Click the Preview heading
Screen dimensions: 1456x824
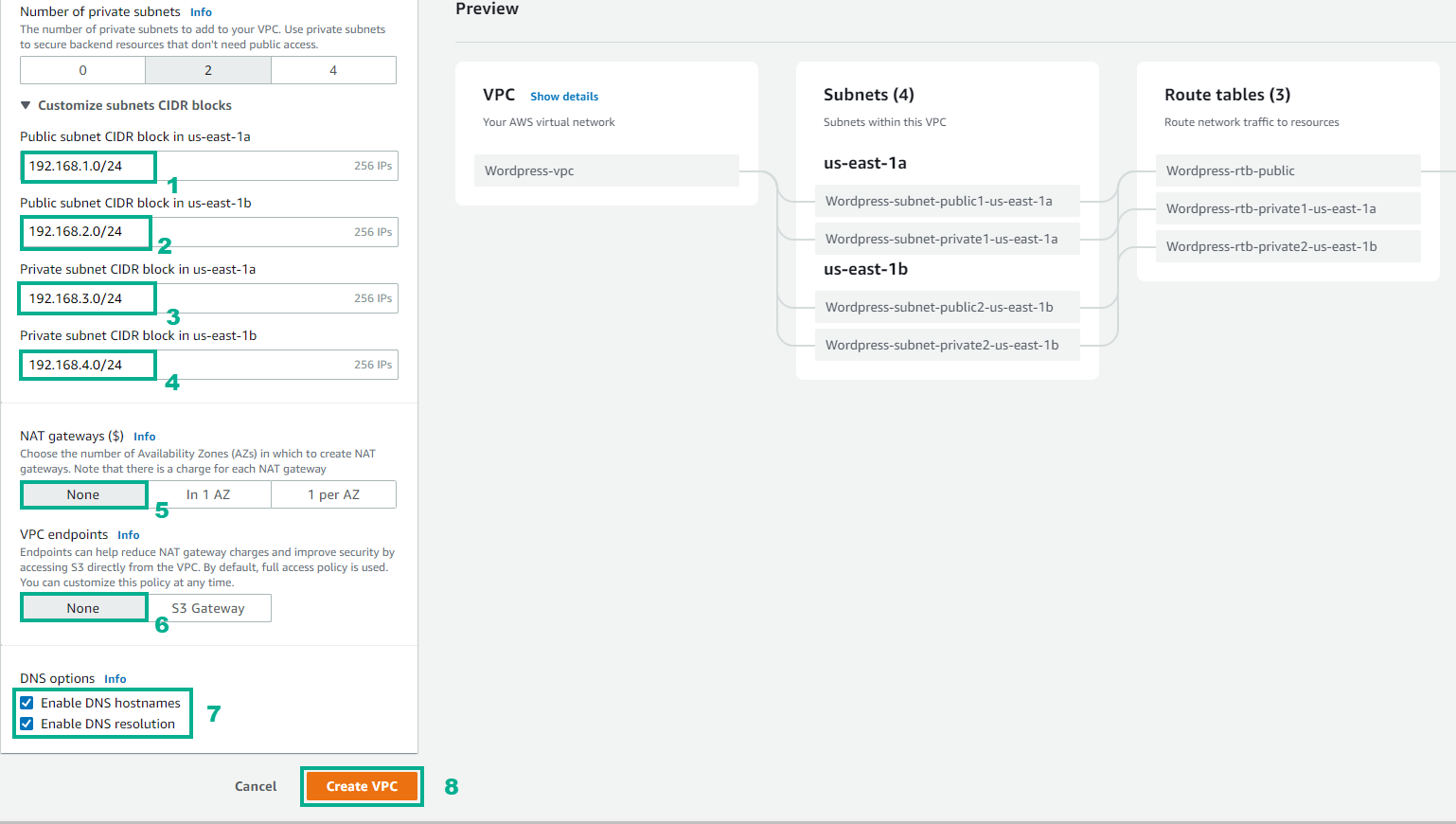[488, 9]
